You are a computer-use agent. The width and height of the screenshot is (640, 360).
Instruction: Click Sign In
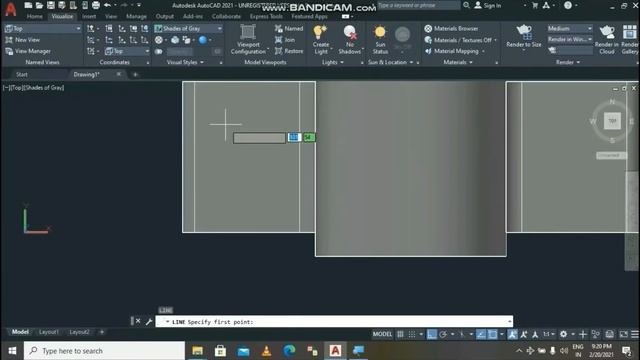pos(488,5)
